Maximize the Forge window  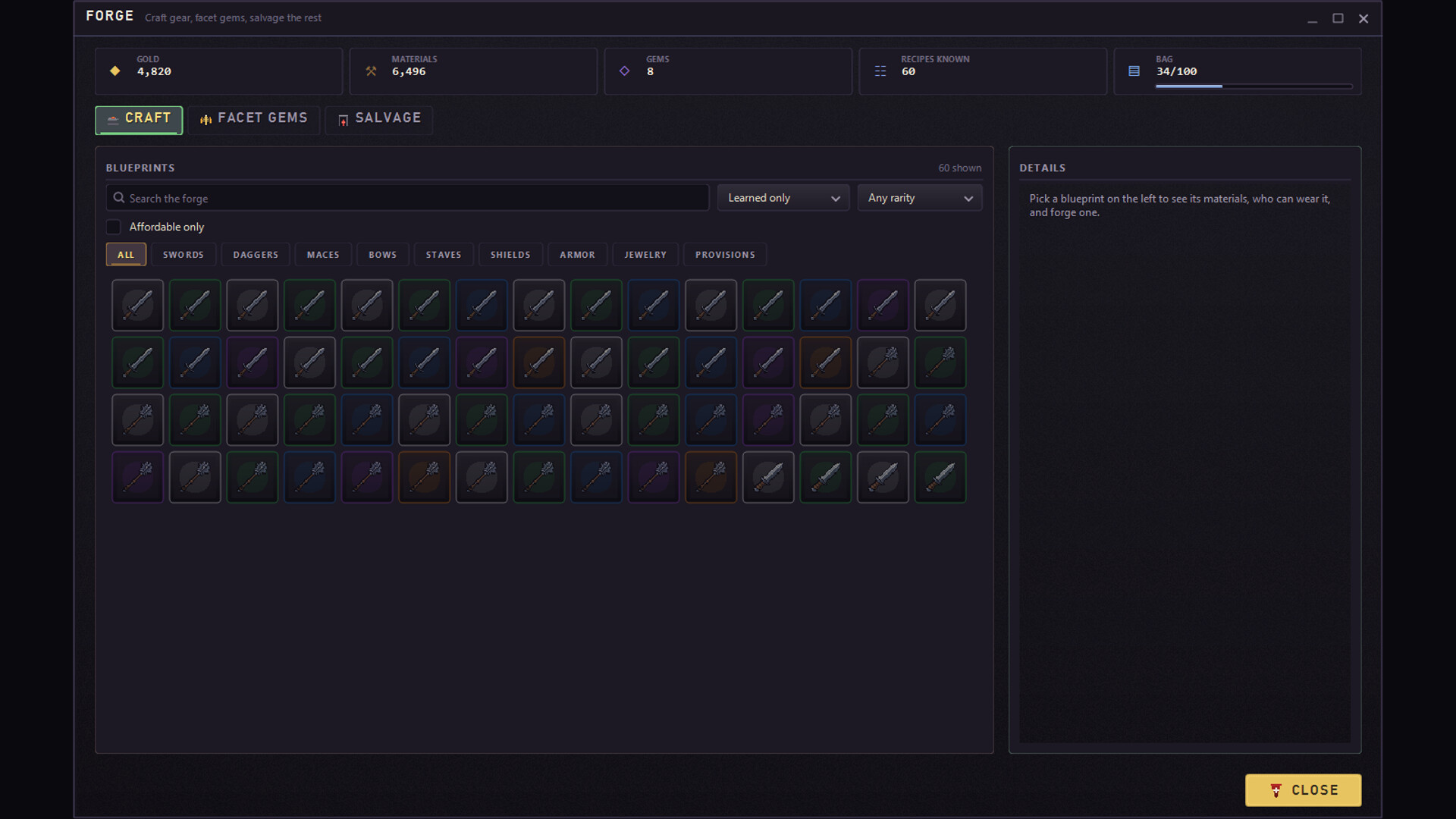click(x=1338, y=18)
